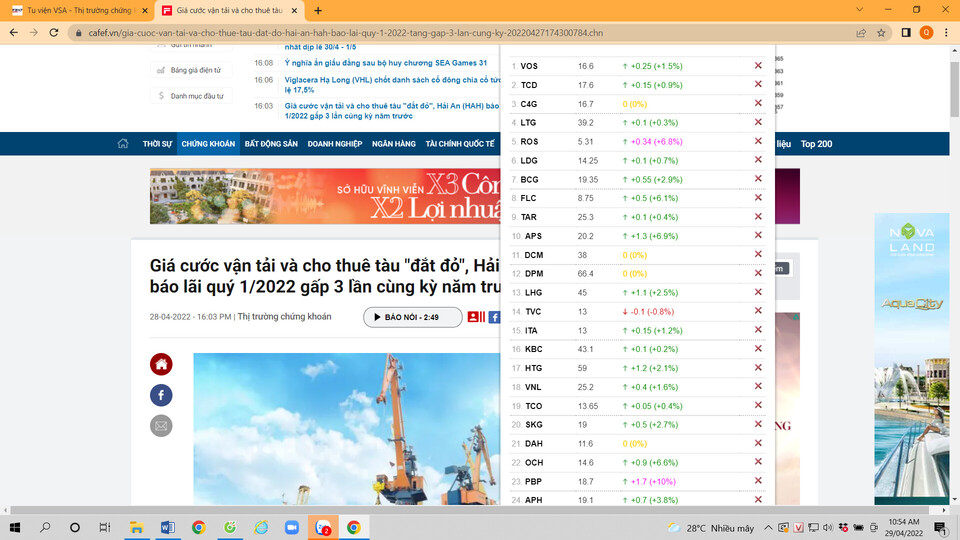This screenshot has height=540, width=960.
Task: Go back to previous page
Action: [x=13, y=32]
